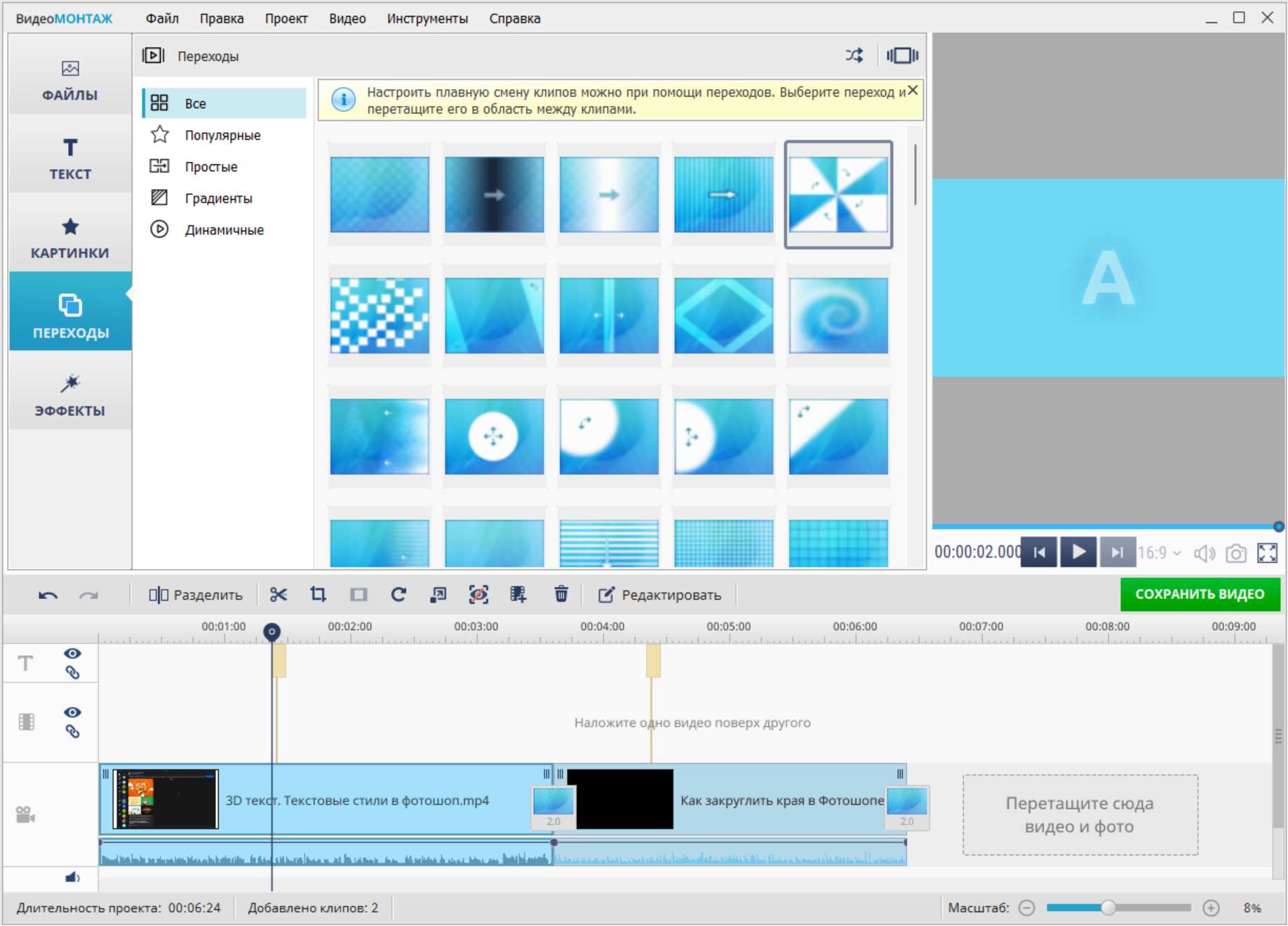The width and height of the screenshot is (1288, 926).
Task: Open the Инструменты menu
Action: 427,19
